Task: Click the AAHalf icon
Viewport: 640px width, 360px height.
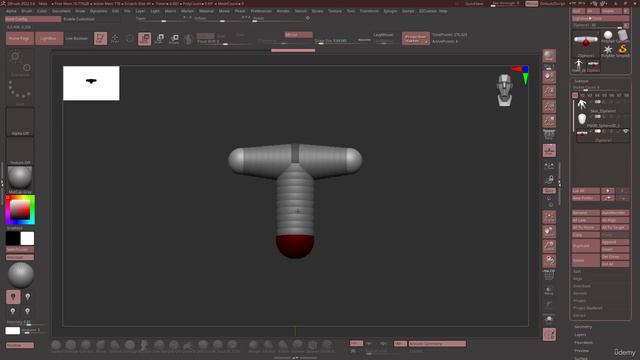Action: click(x=549, y=121)
